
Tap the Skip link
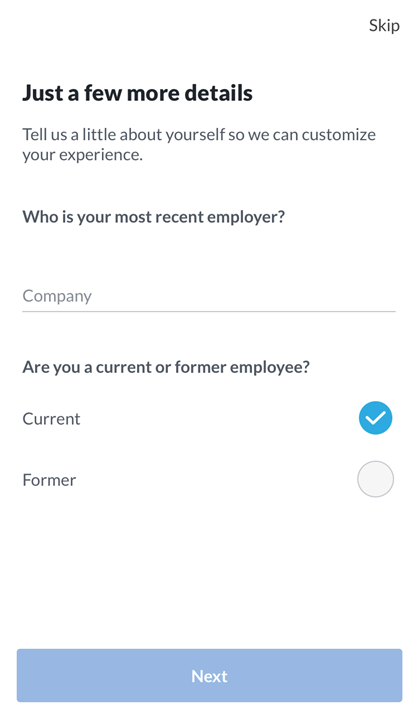click(384, 26)
